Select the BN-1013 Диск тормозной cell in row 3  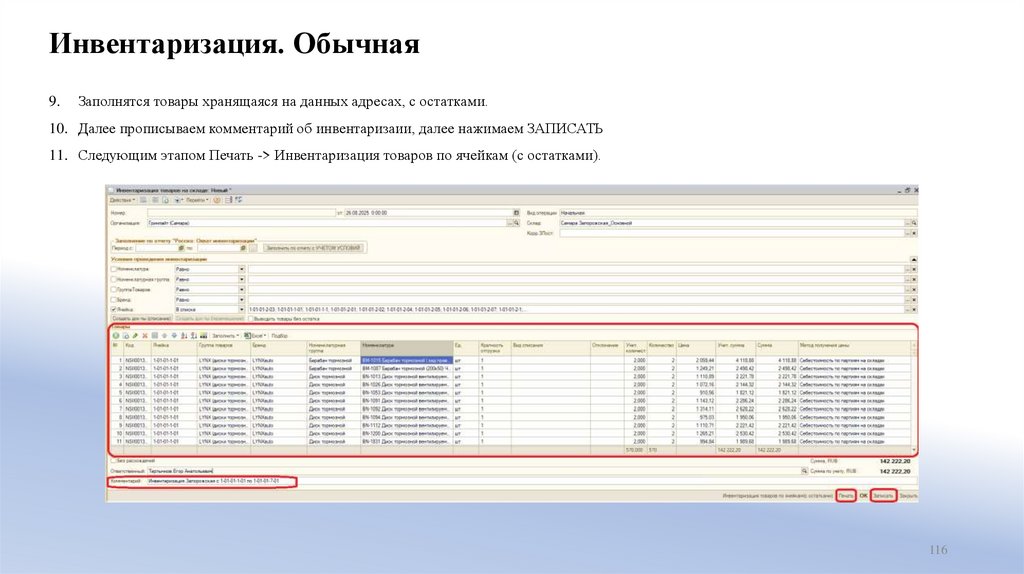click(407, 376)
